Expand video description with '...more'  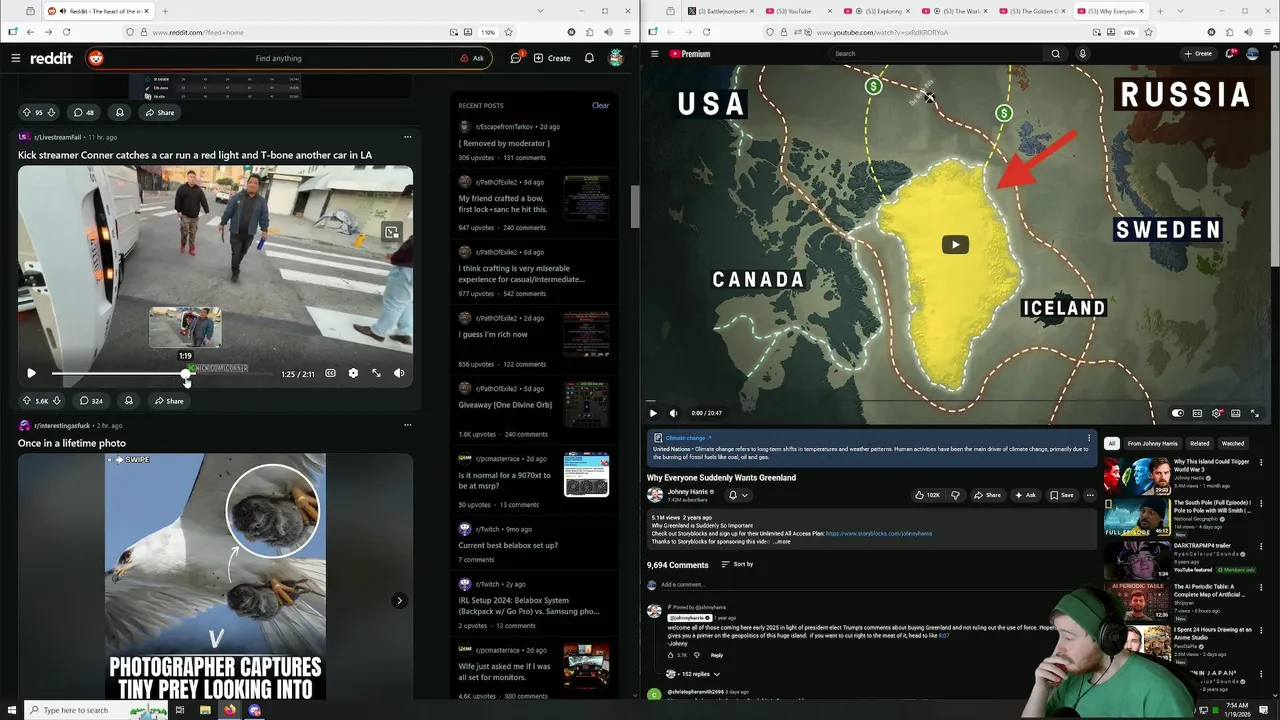782,541
